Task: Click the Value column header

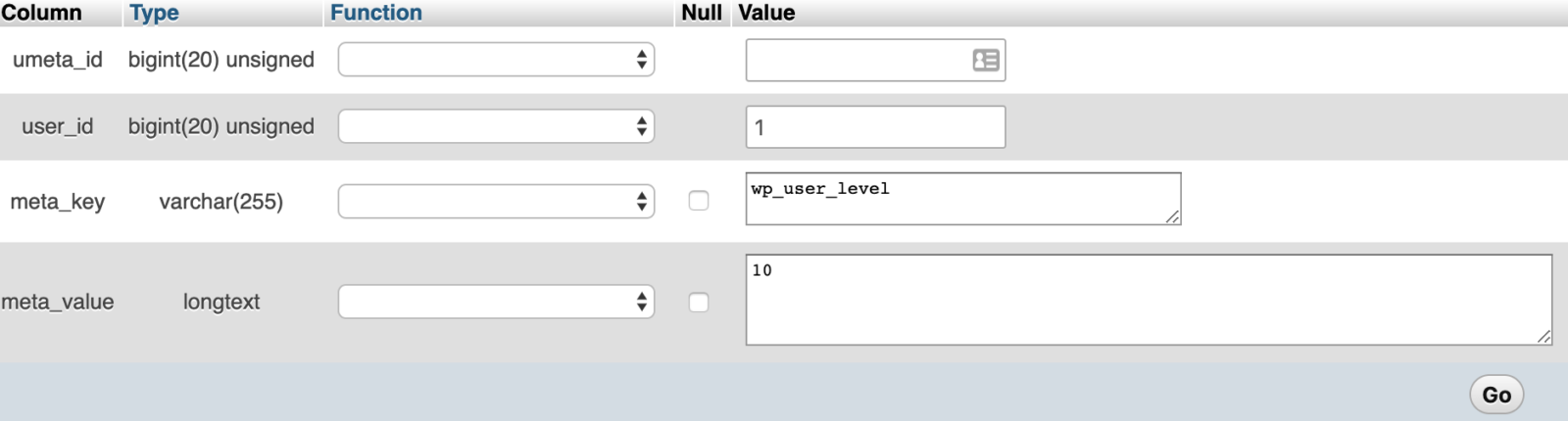Action: 766,13
